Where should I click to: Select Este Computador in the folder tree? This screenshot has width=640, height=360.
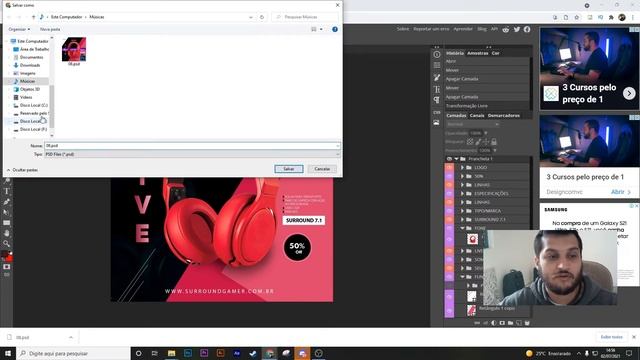pyautogui.click(x=30, y=41)
